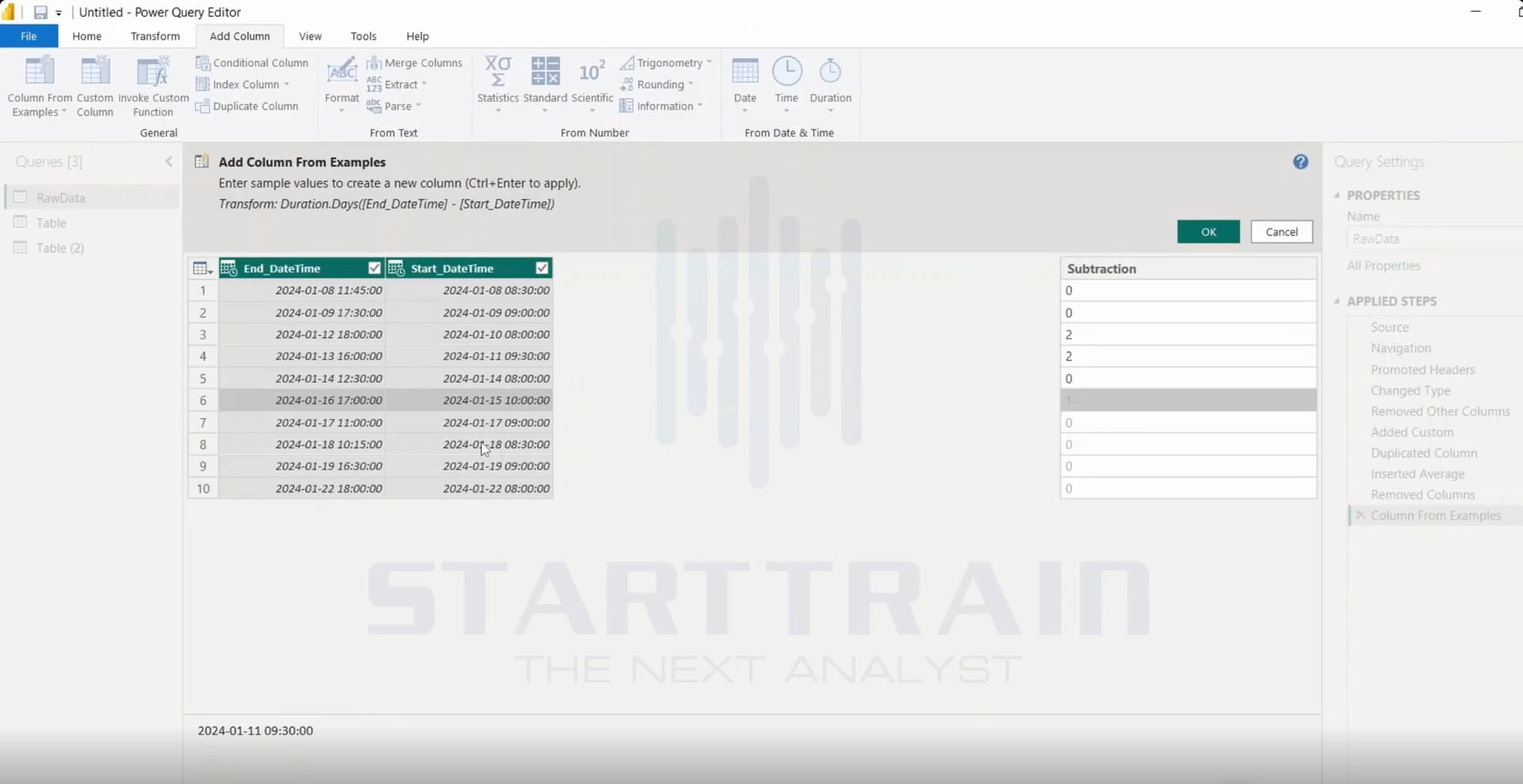Click the save icon in title bar
This screenshot has height=784, width=1523.
click(x=40, y=12)
